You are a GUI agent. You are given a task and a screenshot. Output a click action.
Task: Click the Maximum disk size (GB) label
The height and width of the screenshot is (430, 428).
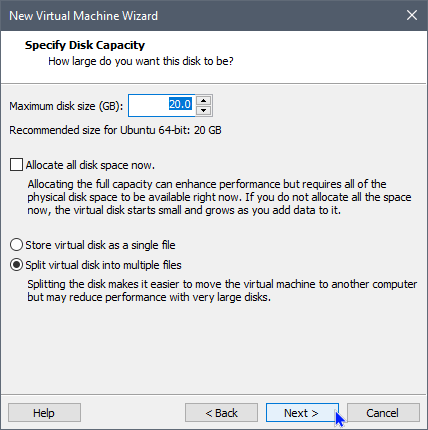[x=66, y=106]
